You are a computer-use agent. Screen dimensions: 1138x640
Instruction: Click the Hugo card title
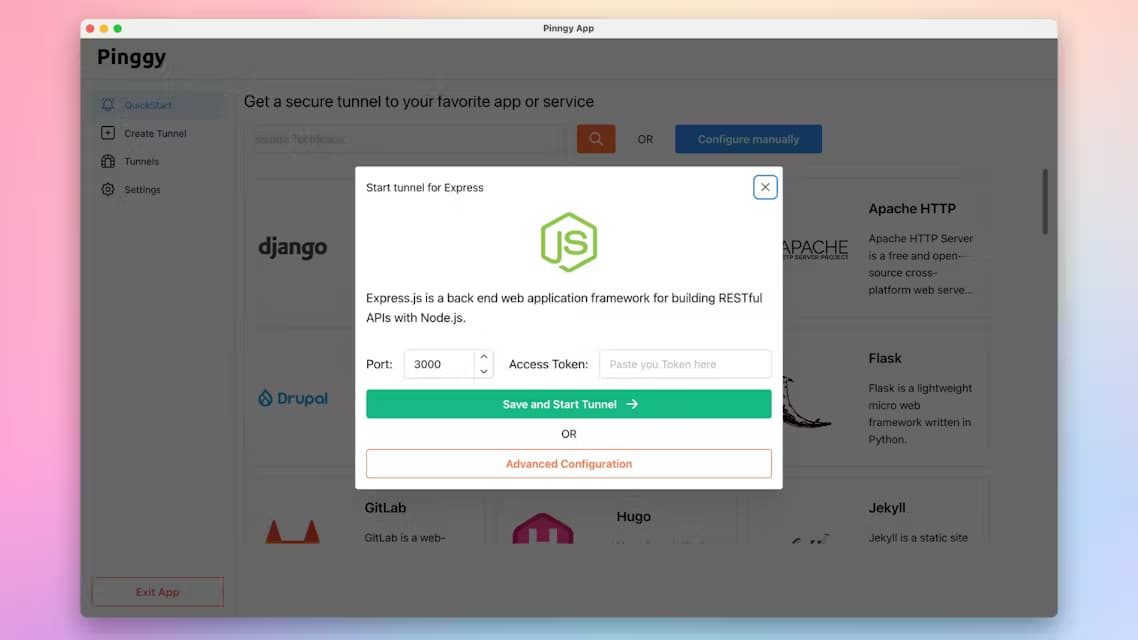click(x=634, y=517)
